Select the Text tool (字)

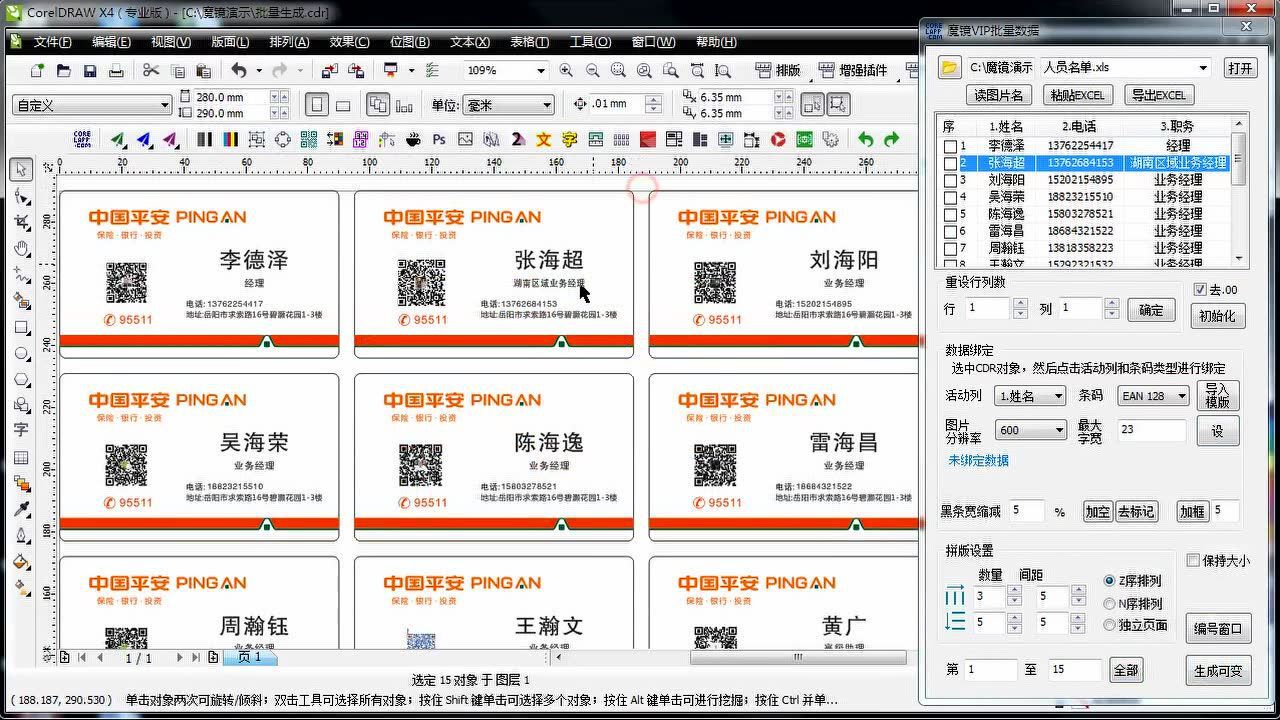click(21, 430)
